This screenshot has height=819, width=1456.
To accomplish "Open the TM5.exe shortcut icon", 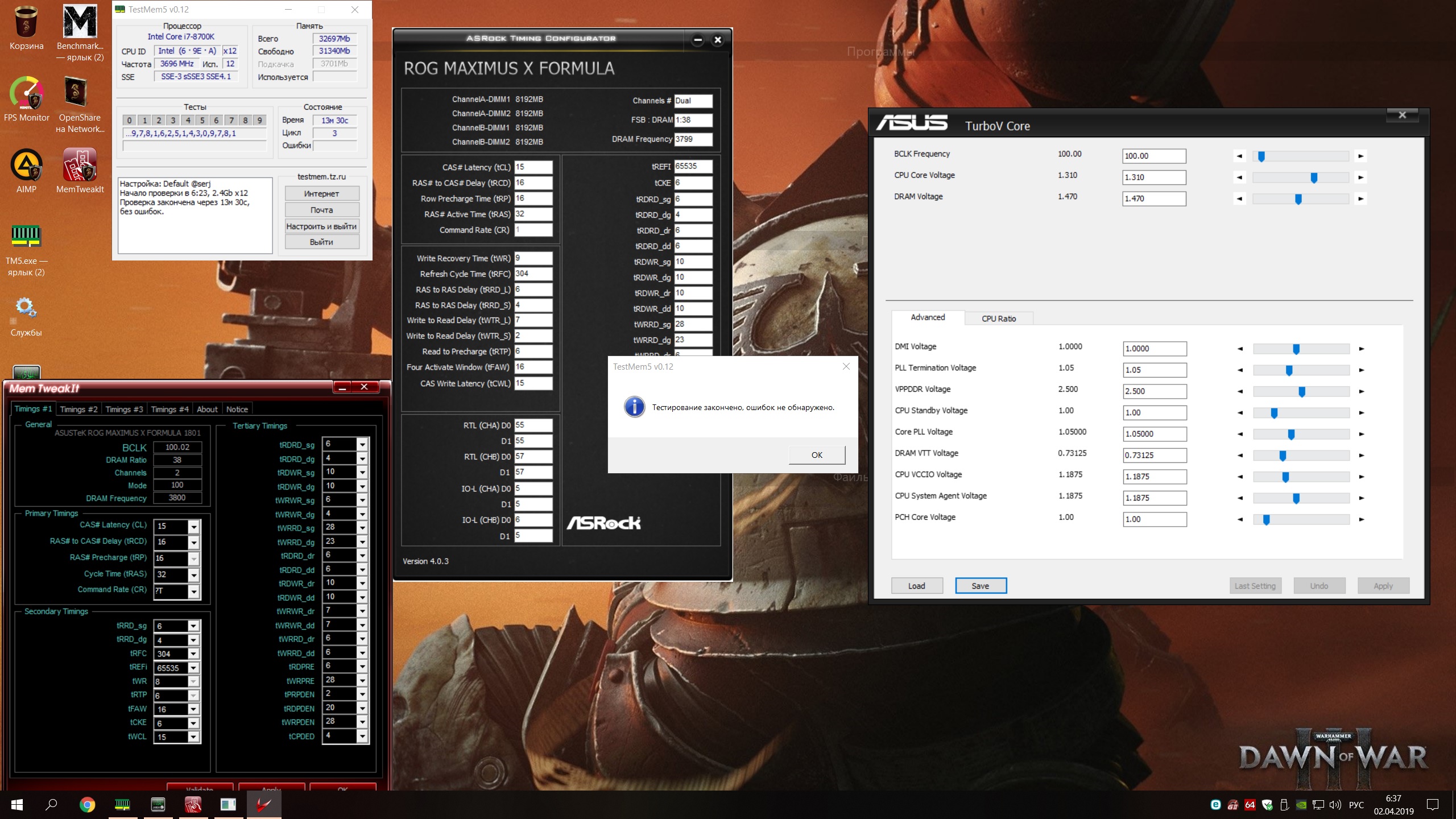I will point(26,237).
